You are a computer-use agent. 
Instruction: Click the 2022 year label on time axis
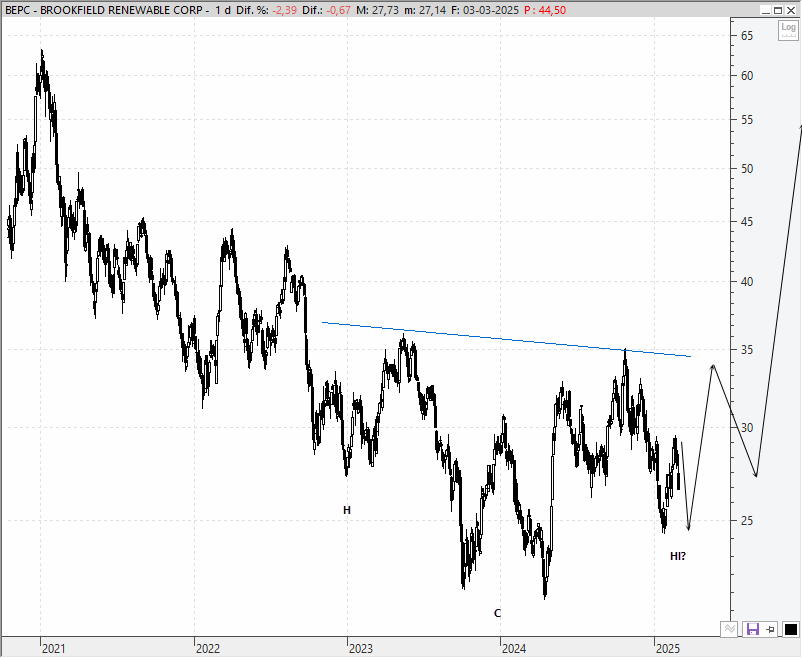208,649
